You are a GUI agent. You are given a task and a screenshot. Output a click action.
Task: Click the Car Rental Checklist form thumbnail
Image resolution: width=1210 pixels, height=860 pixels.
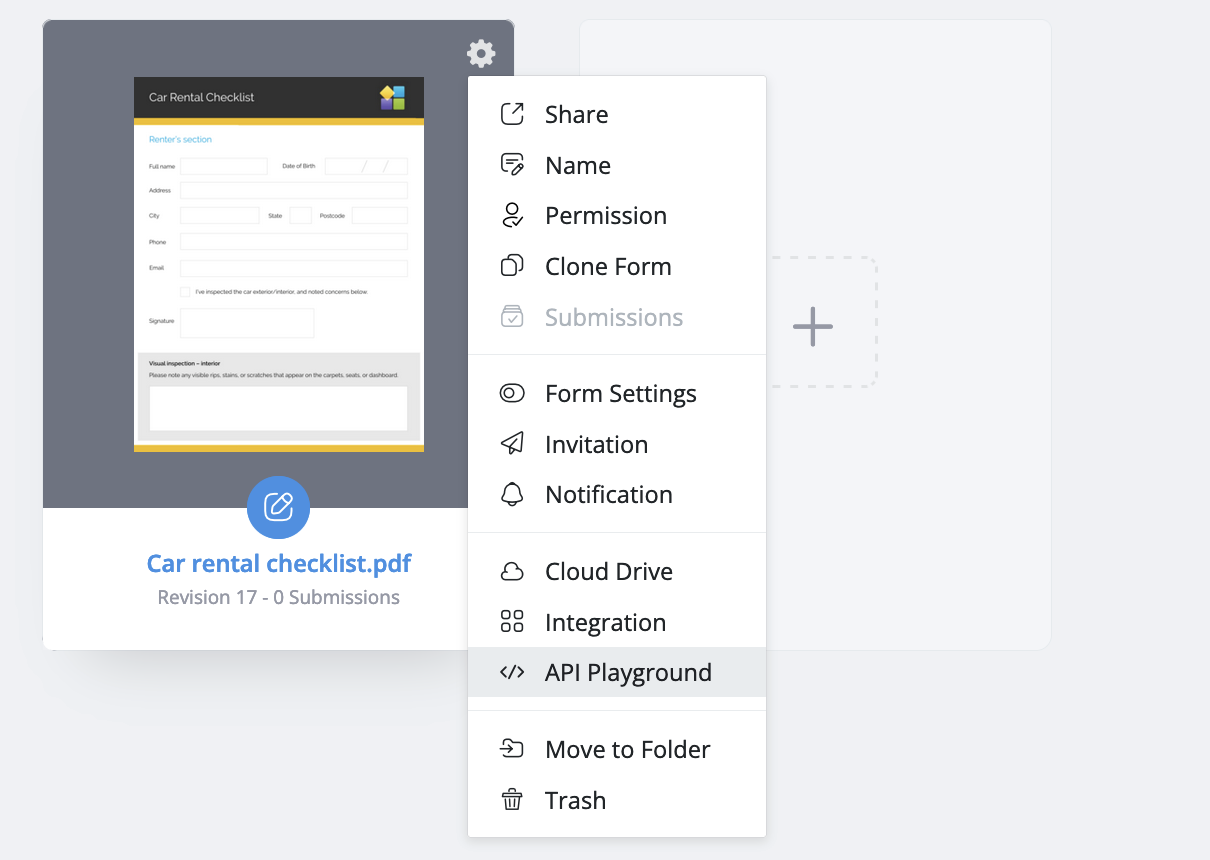coord(279,265)
